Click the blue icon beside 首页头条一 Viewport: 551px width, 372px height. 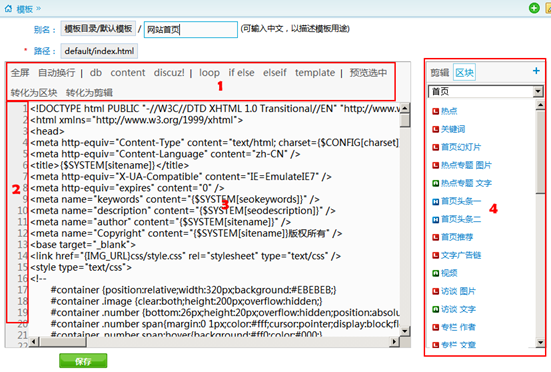pos(435,201)
